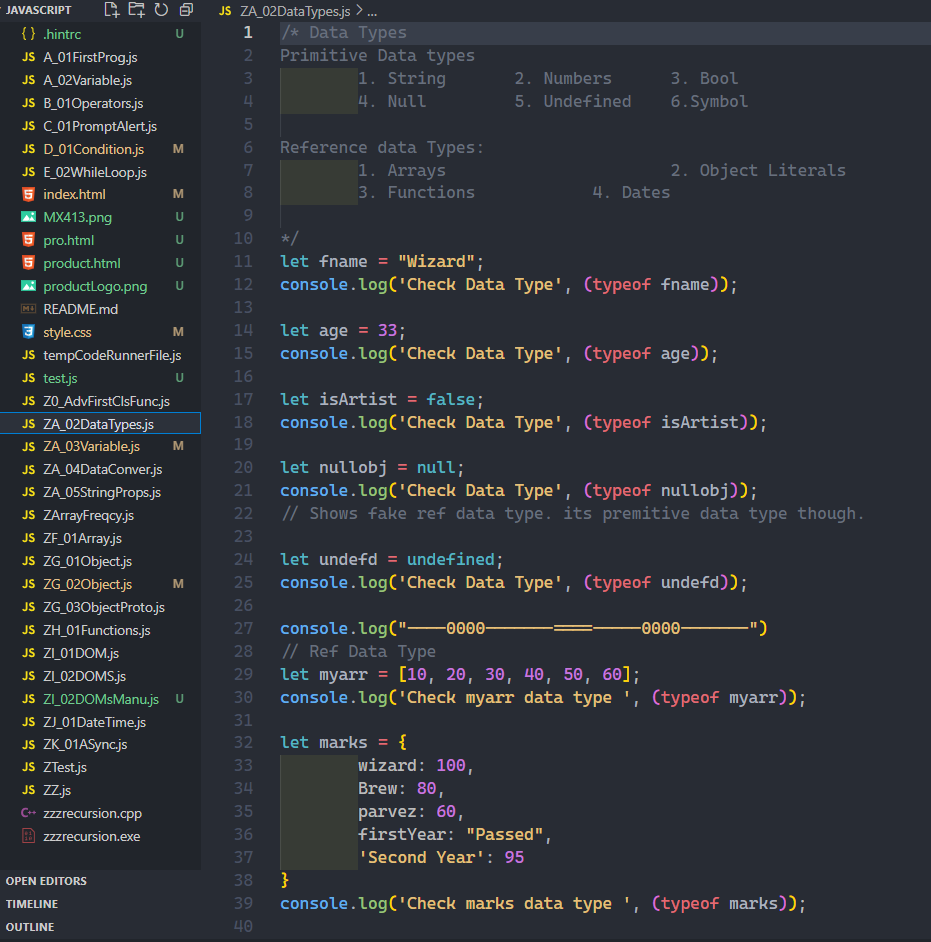The height and width of the screenshot is (942, 931).
Task: Expand the OUTLINE section
Action: coord(30,927)
